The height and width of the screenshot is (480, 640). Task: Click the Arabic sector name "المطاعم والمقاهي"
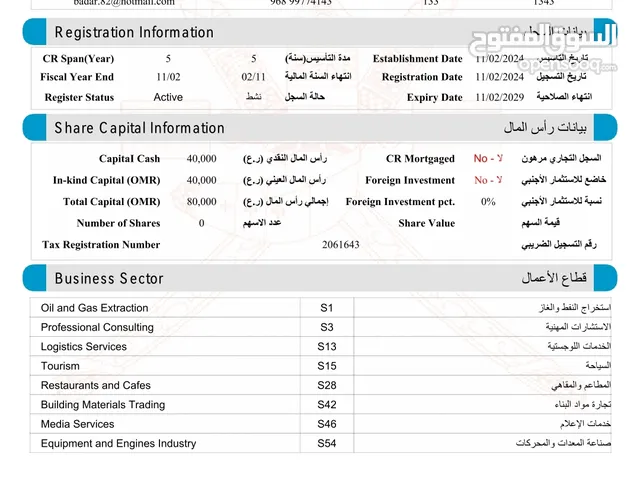(581, 384)
